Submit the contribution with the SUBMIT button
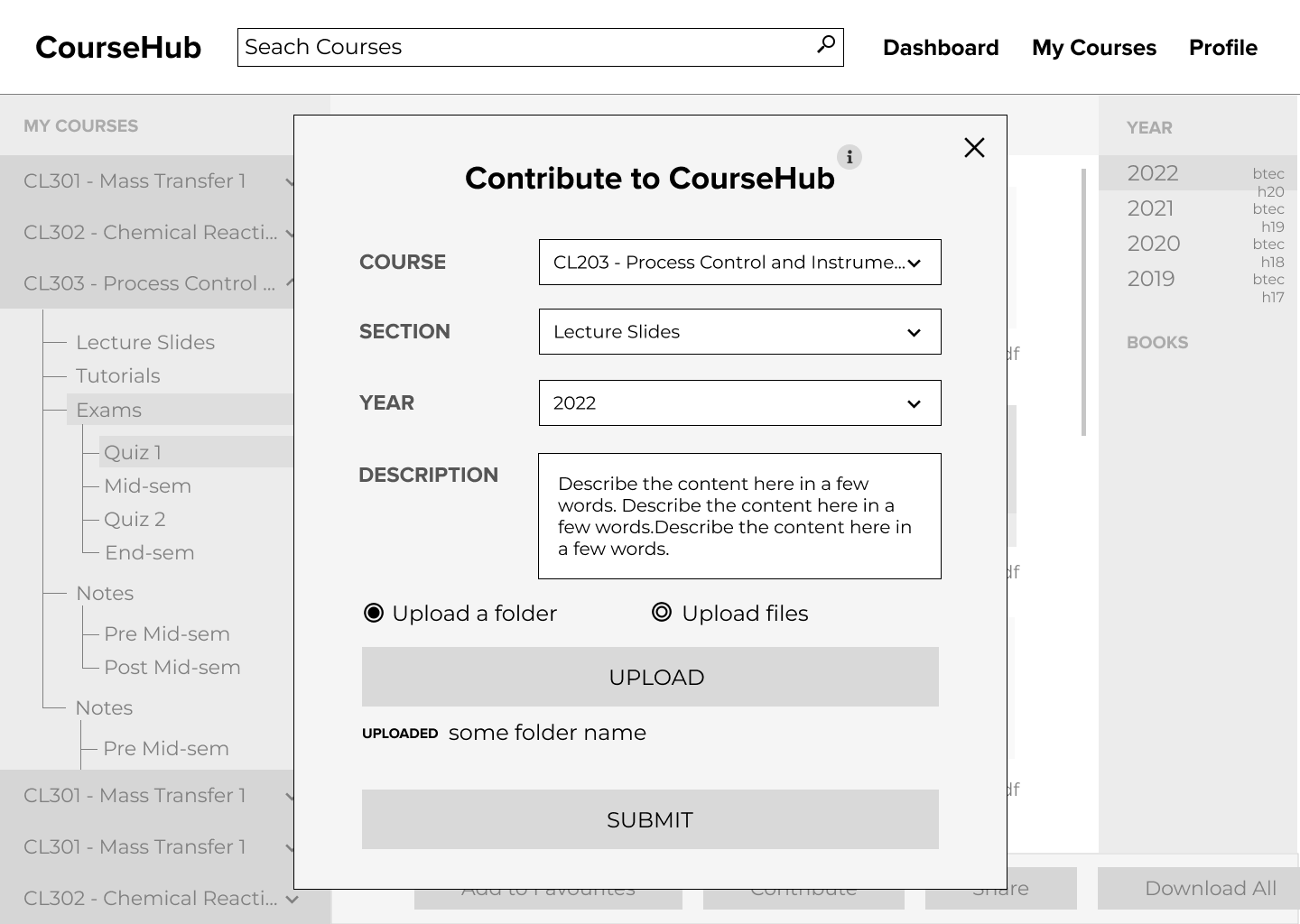The image size is (1300, 924). coord(650,819)
